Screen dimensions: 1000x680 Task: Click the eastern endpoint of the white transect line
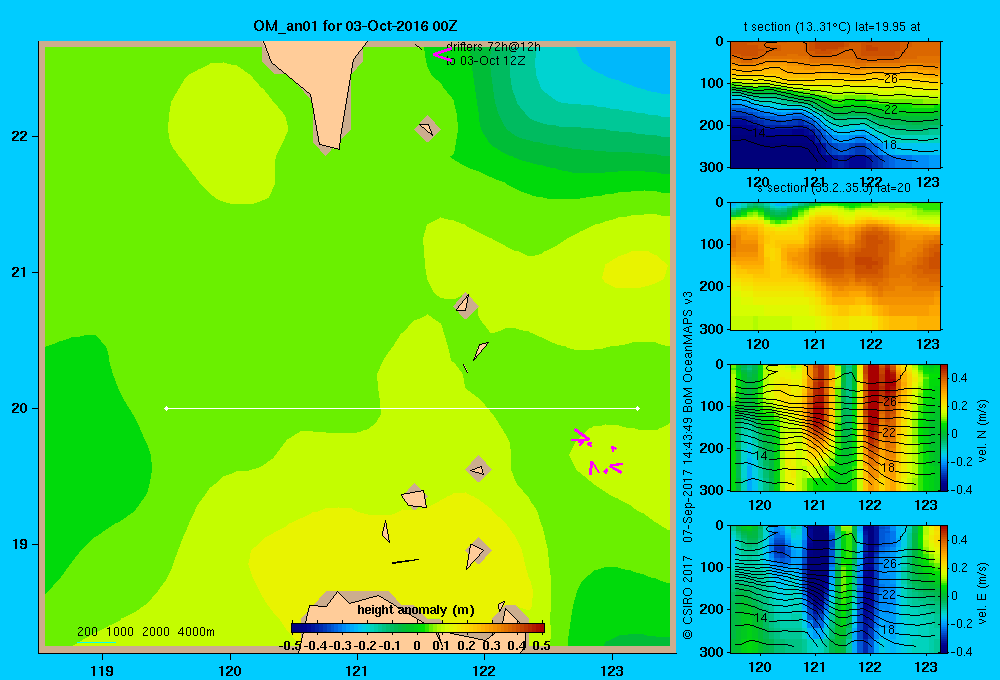[638, 408]
